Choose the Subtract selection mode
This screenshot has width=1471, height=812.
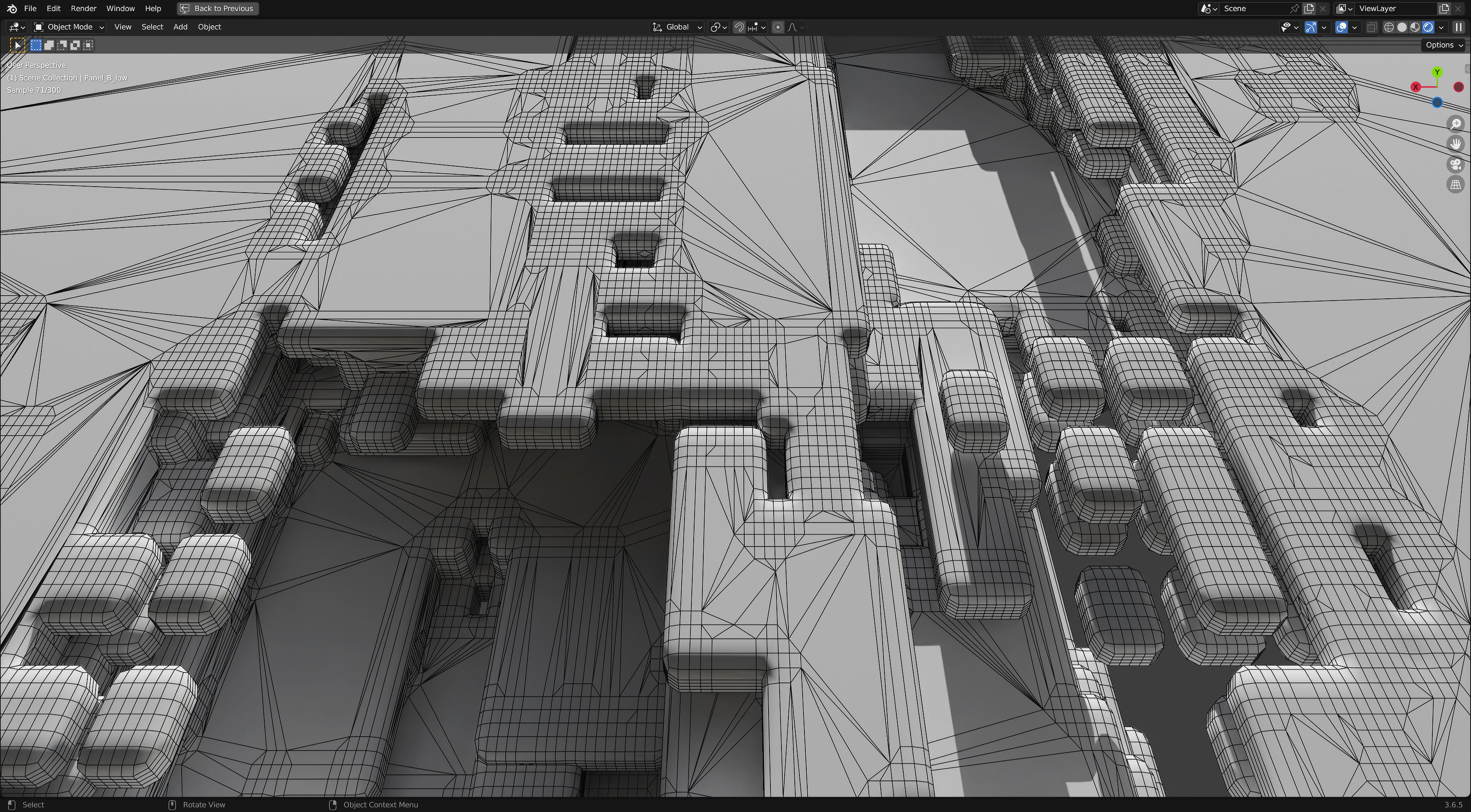pyautogui.click(x=62, y=45)
